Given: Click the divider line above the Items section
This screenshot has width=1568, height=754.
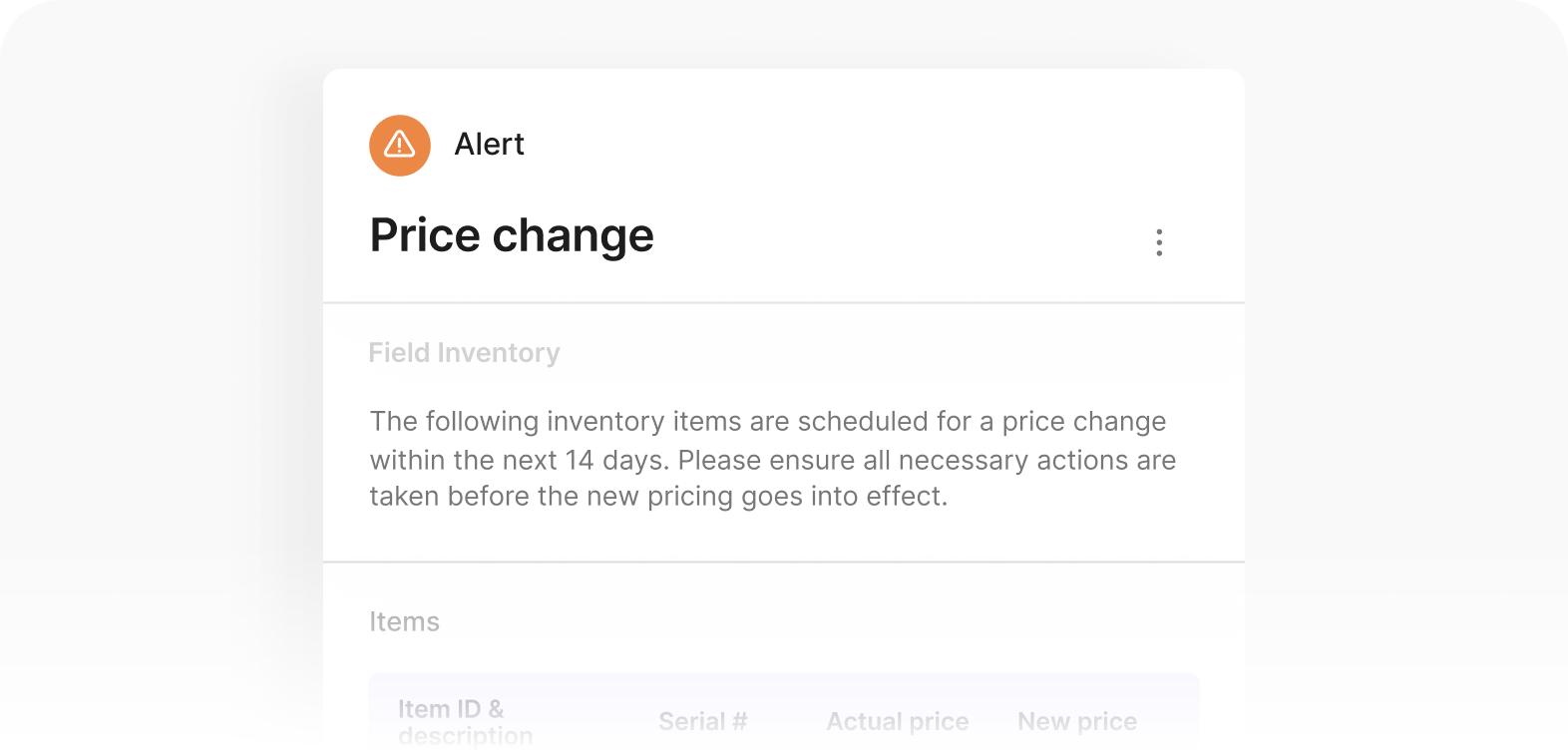Looking at the screenshot, I should click(x=783, y=563).
